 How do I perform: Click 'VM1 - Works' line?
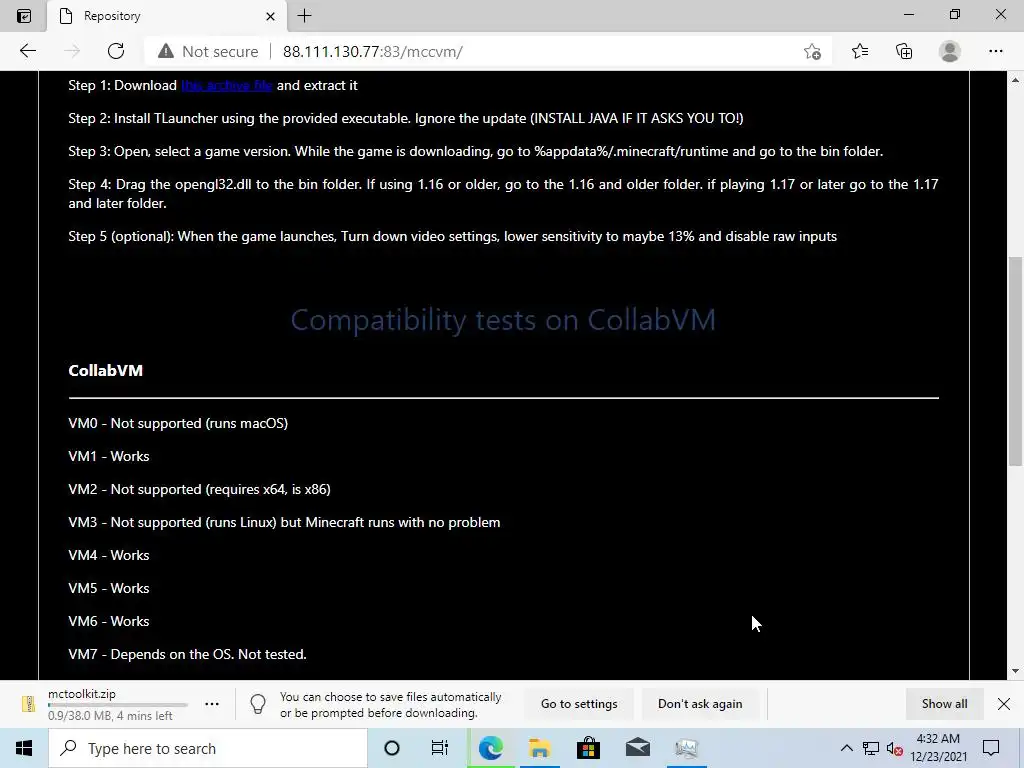tap(108, 456)
